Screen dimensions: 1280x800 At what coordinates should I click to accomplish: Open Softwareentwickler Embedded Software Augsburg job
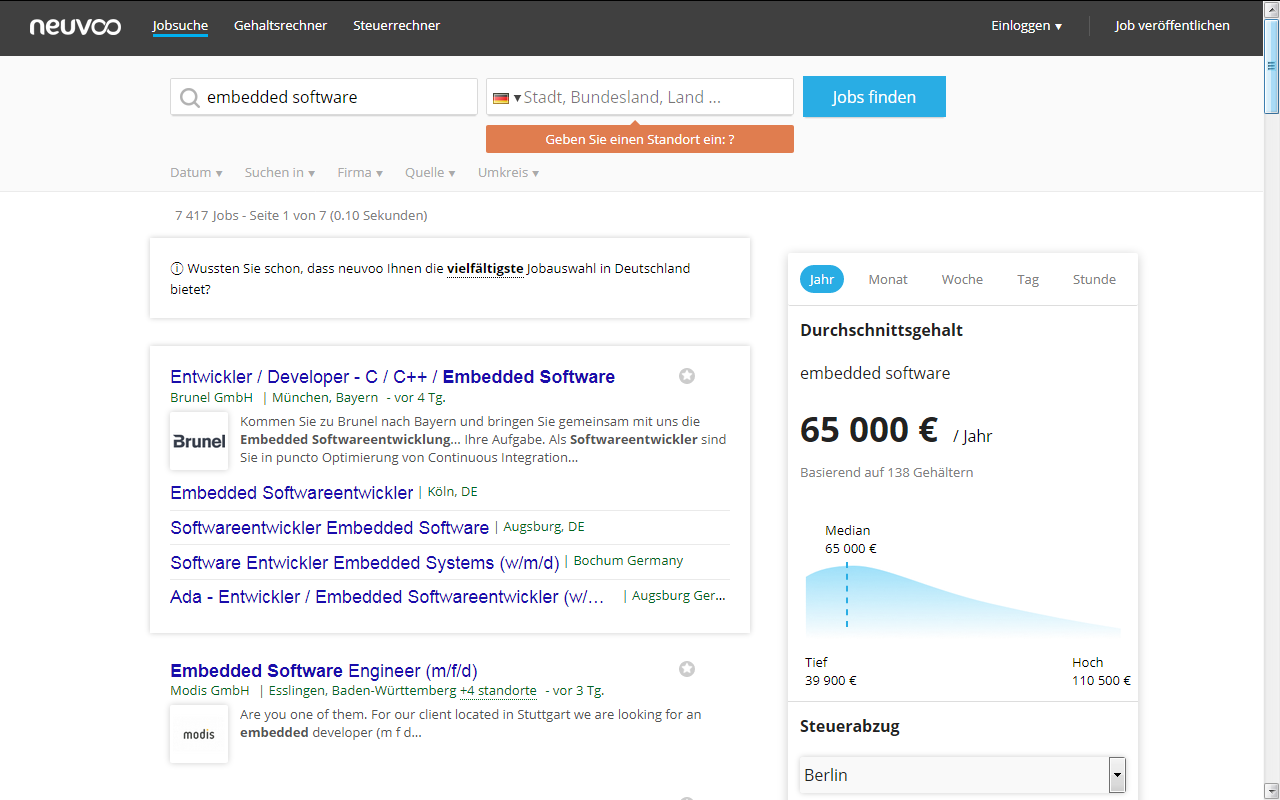tap(329, 528)
